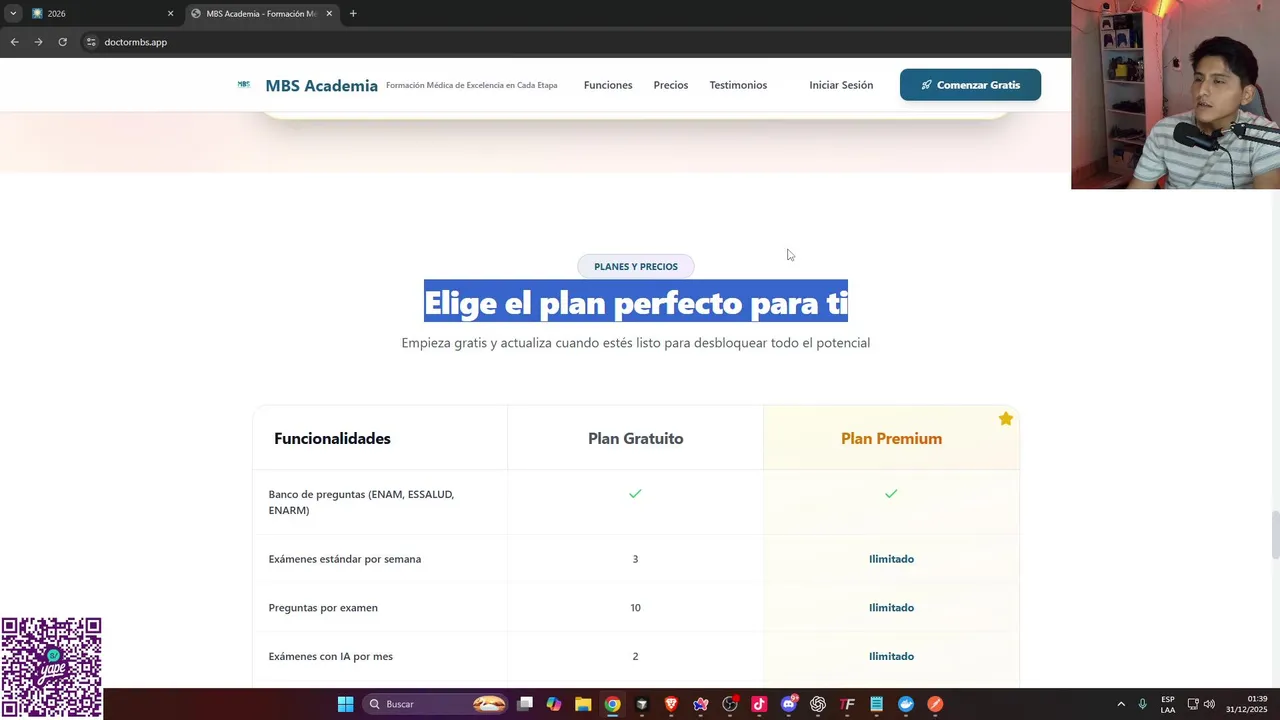The height and width of the screenshot is (720, 1280).
Task: Click the 'Exámenes estándar por semana' row label
Action: pos(345,559)
